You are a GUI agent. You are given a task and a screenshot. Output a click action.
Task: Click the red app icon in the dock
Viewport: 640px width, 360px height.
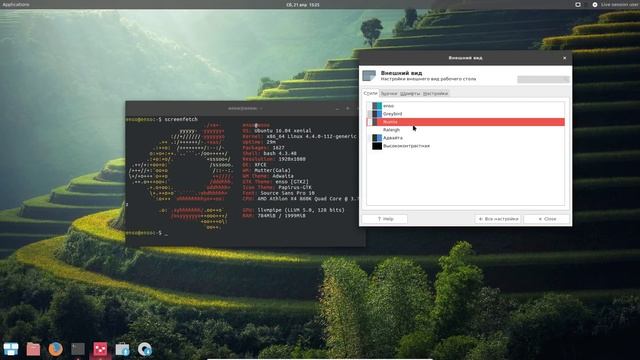point(100,349)
